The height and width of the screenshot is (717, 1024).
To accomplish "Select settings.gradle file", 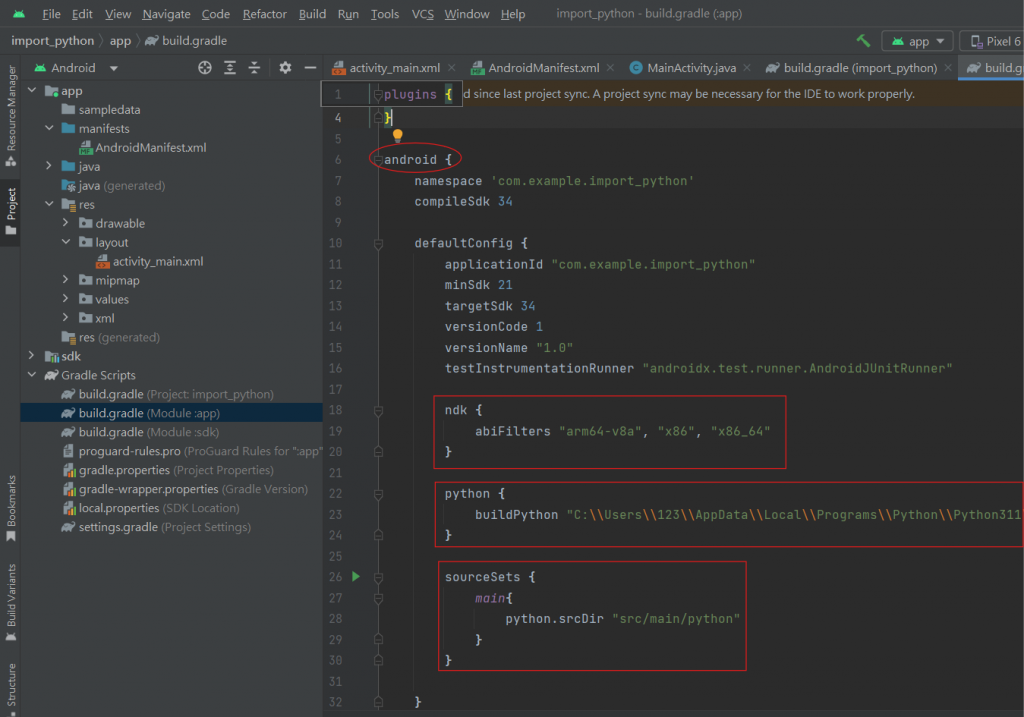I will coord(155,526).
